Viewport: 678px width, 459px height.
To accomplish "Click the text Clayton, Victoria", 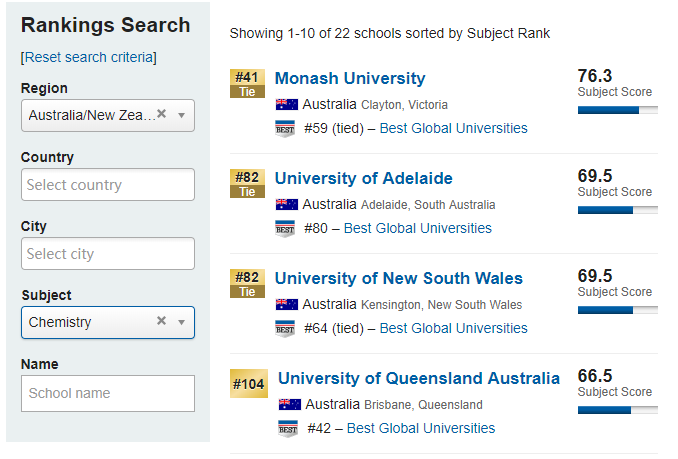I will pos(404,105).
